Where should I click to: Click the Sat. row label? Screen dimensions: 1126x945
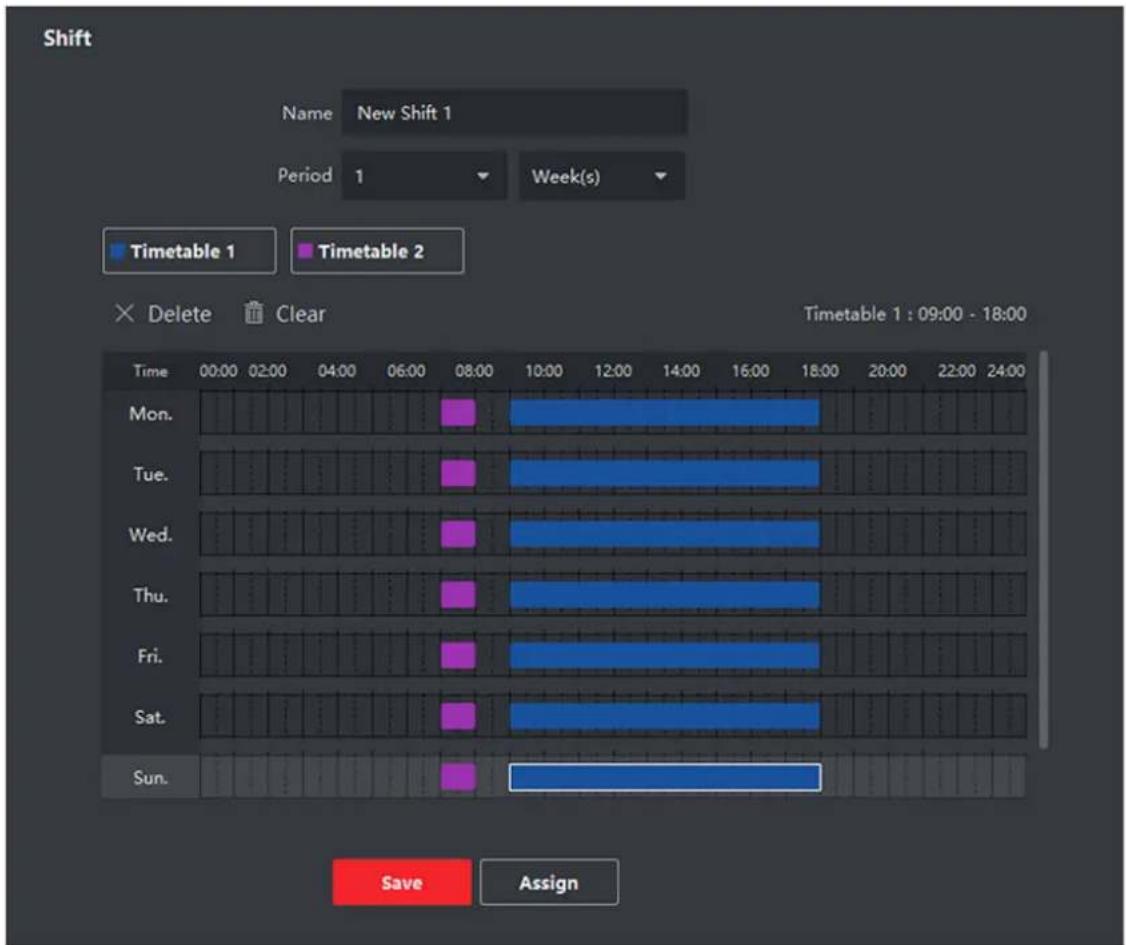150,717
